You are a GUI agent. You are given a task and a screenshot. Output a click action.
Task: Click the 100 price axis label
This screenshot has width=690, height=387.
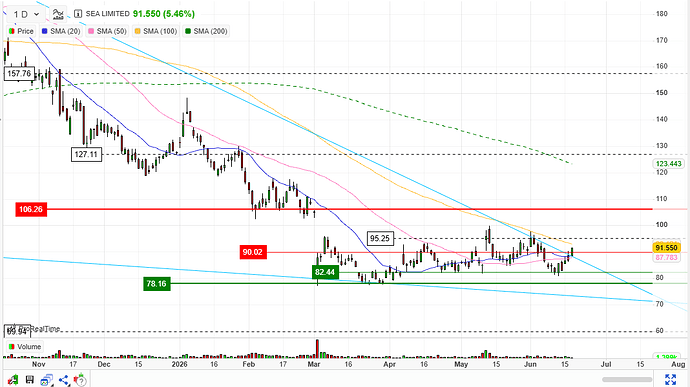tap(662, 225)
